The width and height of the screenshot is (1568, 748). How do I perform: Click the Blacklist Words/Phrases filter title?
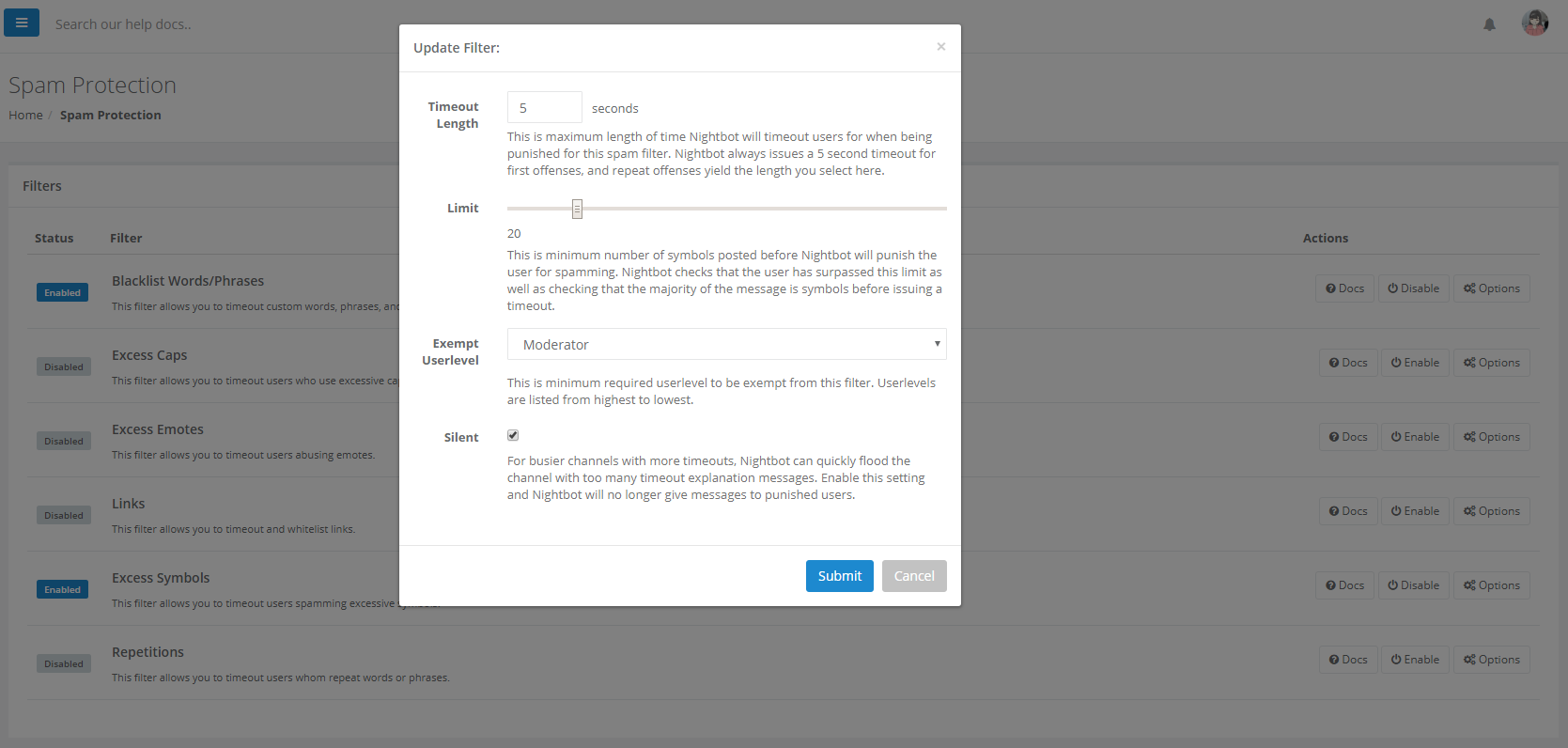pos(188,281)
